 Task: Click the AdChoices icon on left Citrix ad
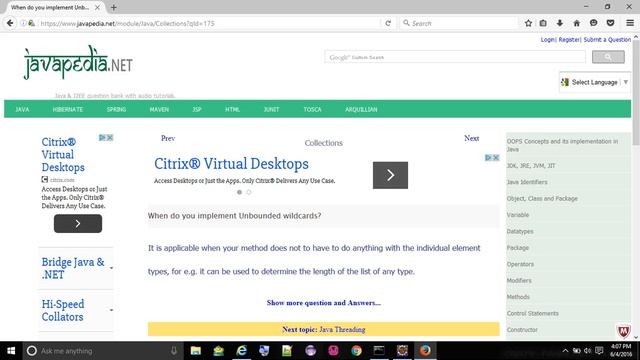[x=102, y=138]
